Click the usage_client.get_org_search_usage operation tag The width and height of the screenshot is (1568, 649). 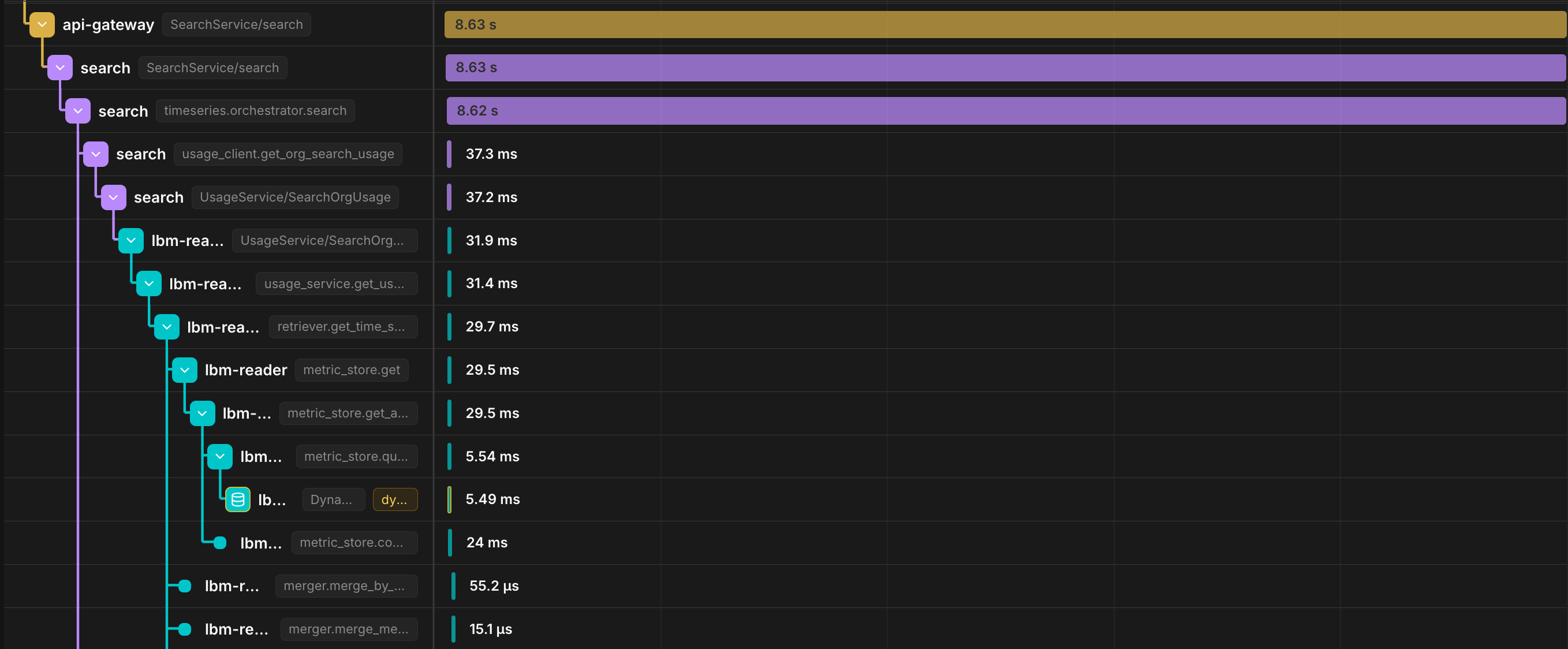[288, 154]
